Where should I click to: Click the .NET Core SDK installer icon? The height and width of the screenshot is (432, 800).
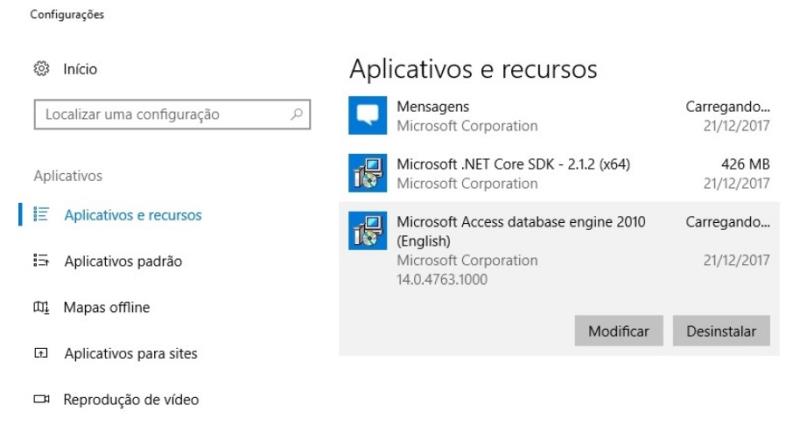pos(366,174)
